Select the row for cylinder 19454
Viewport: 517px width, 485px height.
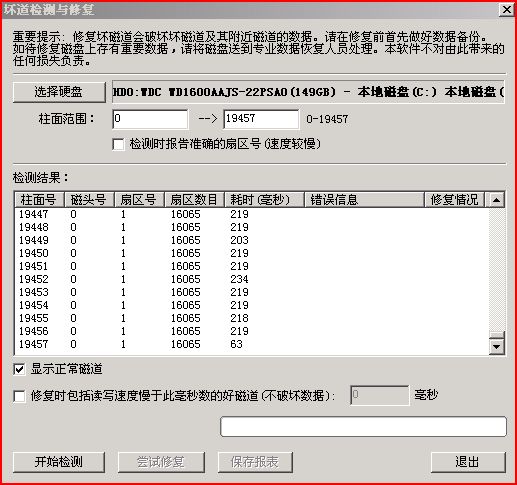pyautogui.click(x=252, y=305)
